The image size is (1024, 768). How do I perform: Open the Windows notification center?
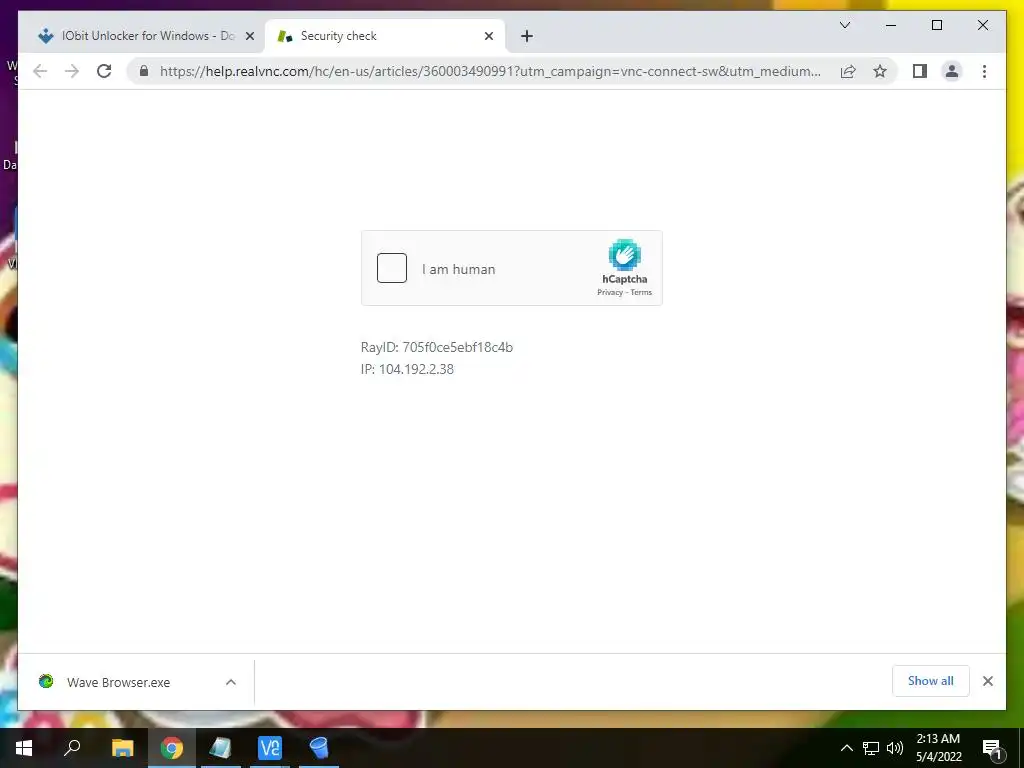pos(992,748)
